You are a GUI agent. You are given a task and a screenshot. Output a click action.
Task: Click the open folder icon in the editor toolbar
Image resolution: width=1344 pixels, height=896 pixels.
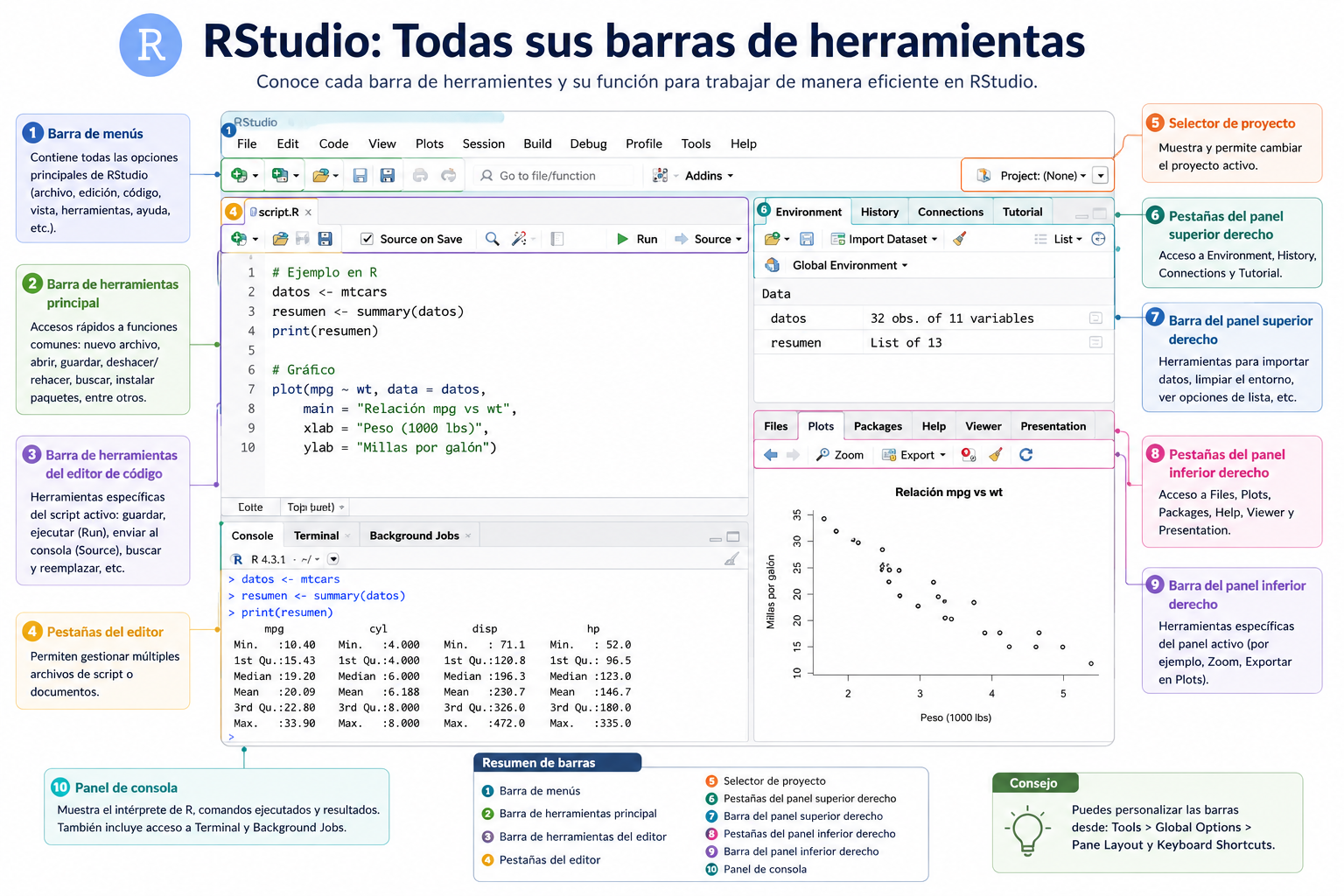tap(280, 239)
